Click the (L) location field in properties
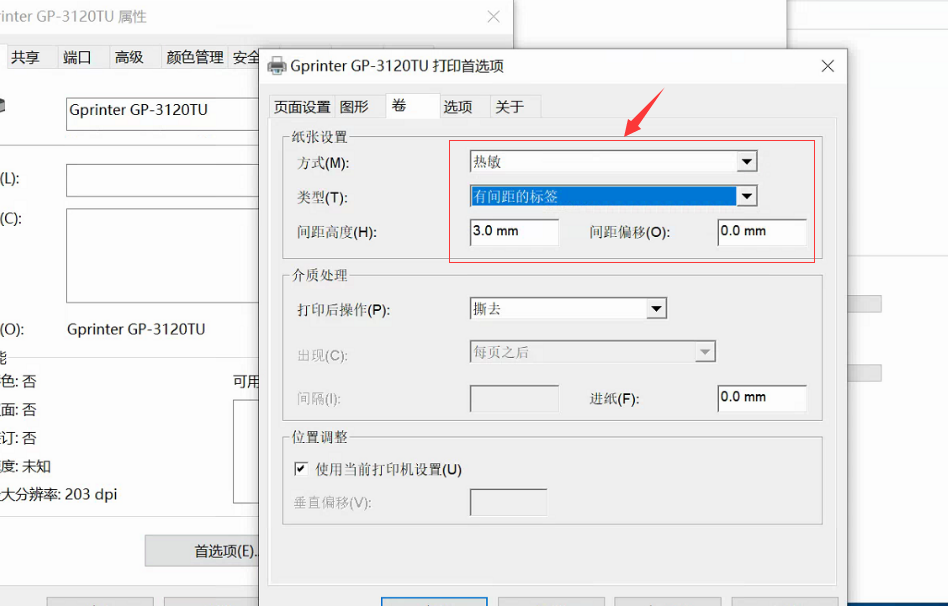Viewport: 948px width, 606px height. tap(163, 180)
